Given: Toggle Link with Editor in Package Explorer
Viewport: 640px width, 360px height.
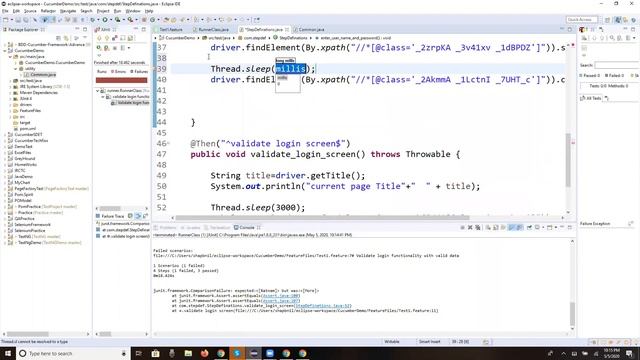Looking at the screenshot, I should tap(67, 38).
